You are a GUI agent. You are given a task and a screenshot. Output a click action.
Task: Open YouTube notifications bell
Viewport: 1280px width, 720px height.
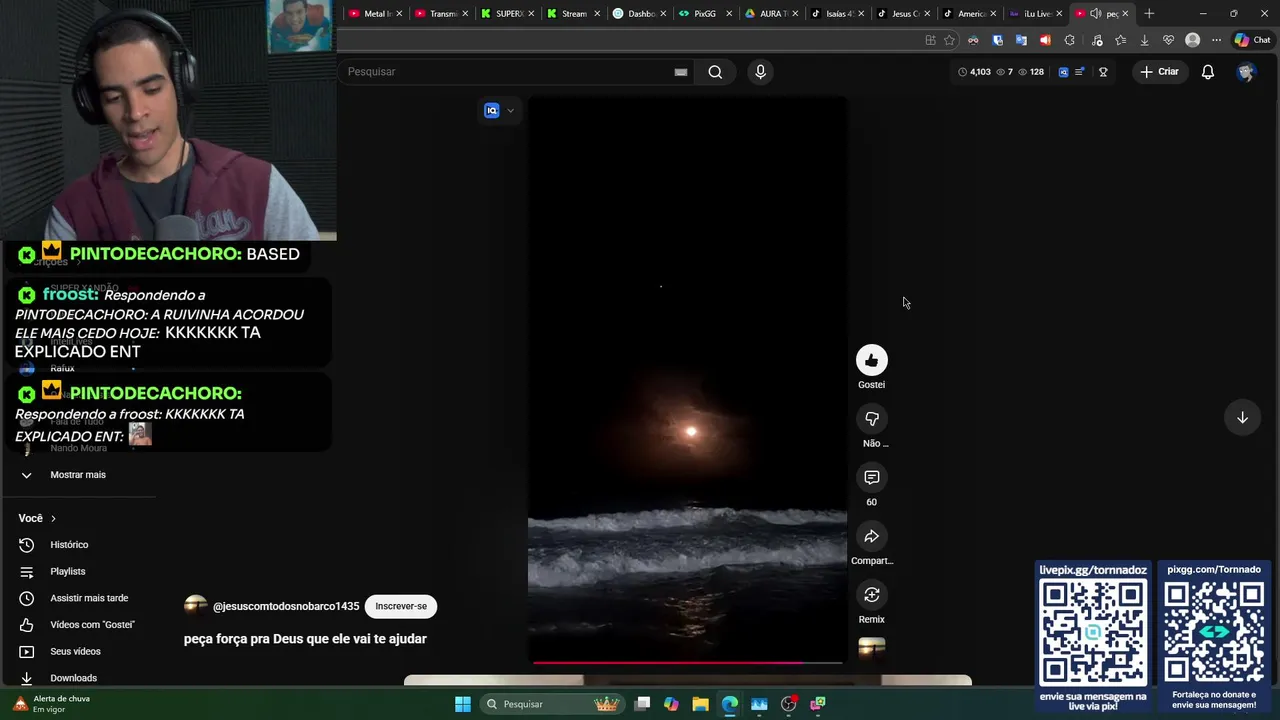(x=1208, y=72)
